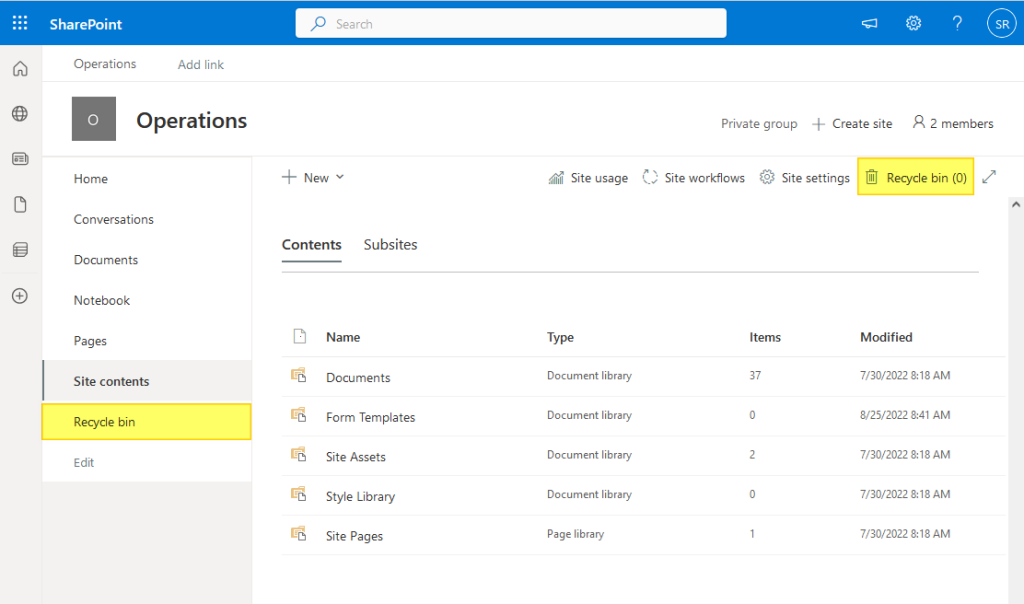Open Notebook in left navigation
The image size is (1024, 604).
point(102,300)
